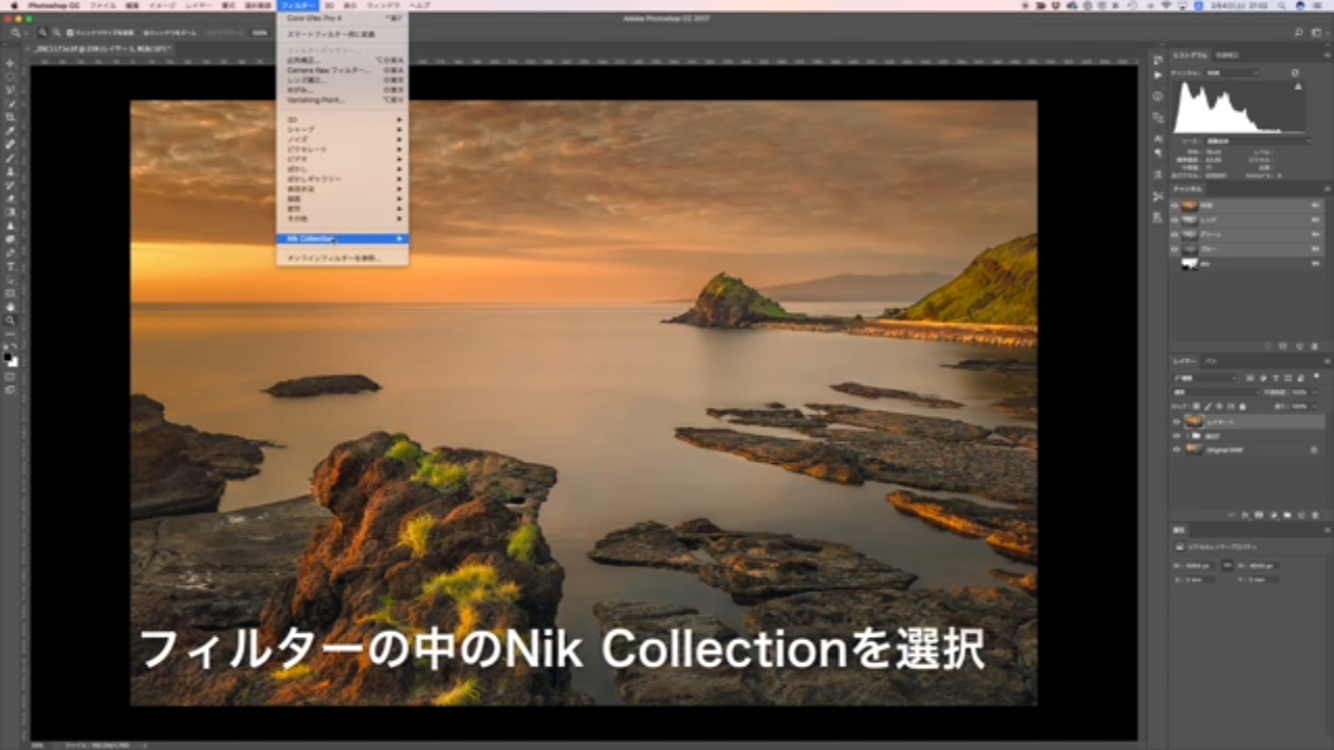1334x750 pixels.
Task: Select the Brush tool
Action: pyautogui.click(x=10, y=158)
